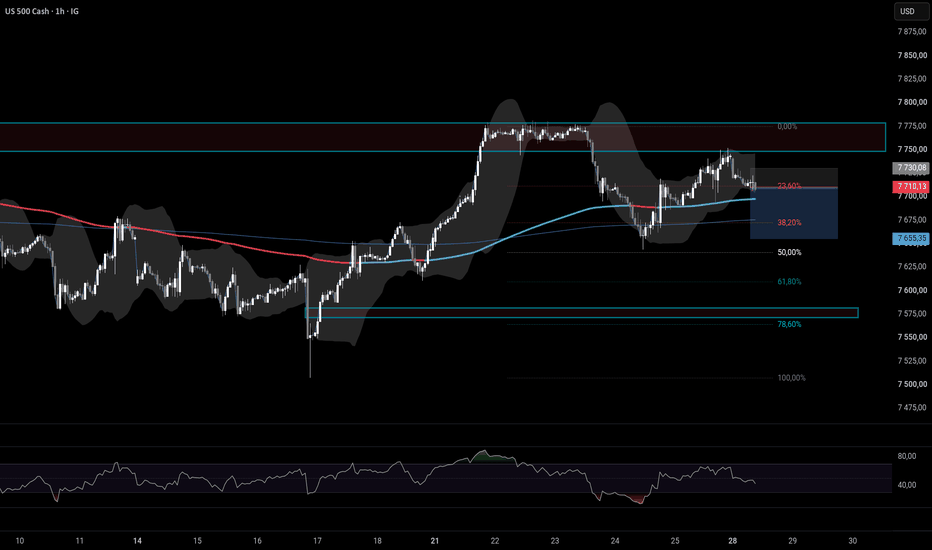Image resolution: width=932 pixels, height=550 pixels.
Task: Click the RSI 80,00 scale label
Action: tap(906, 456)
